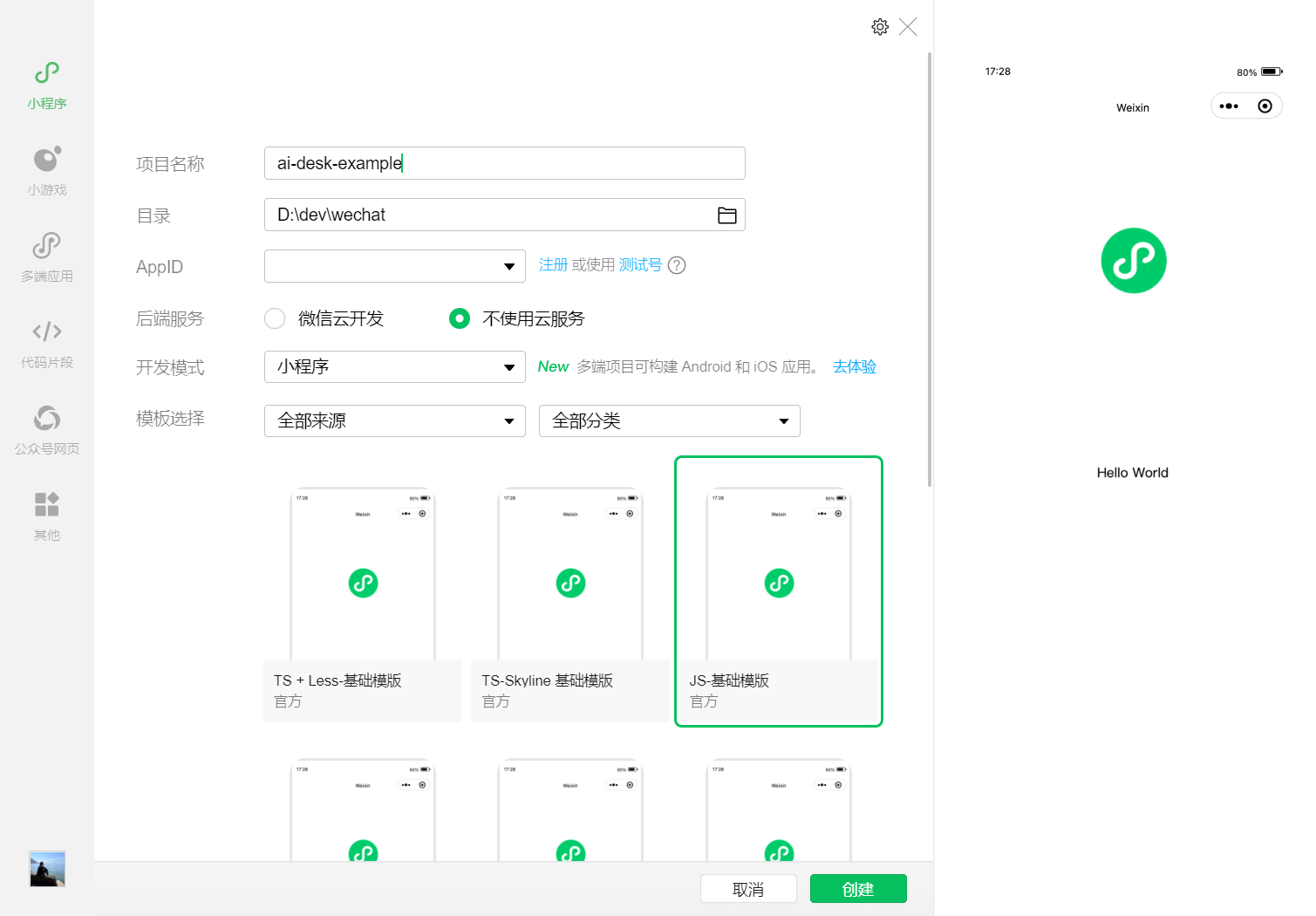Click the battery indicator in preview
1316x916 pixels.
(1272, 72)
